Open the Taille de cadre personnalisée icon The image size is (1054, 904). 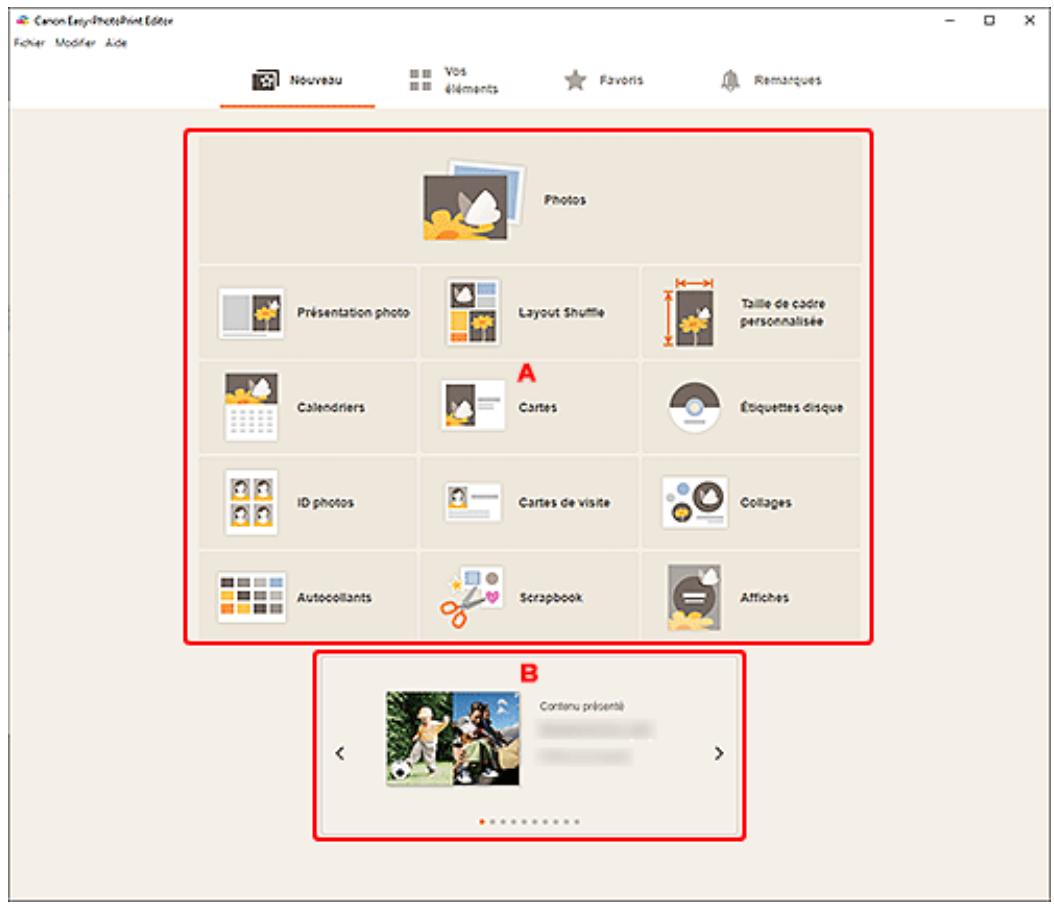coord(690,313)
